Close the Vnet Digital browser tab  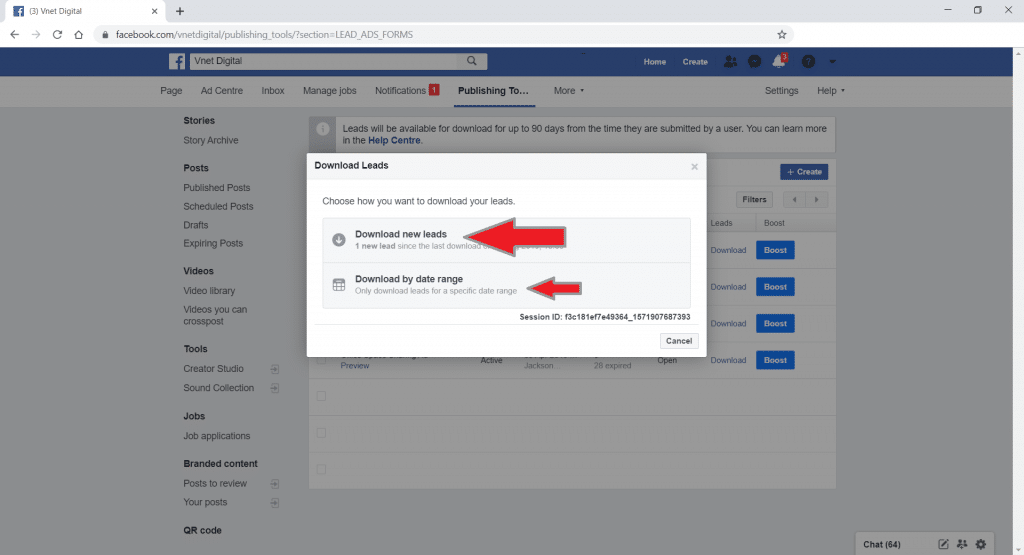[x=155, y=11]
